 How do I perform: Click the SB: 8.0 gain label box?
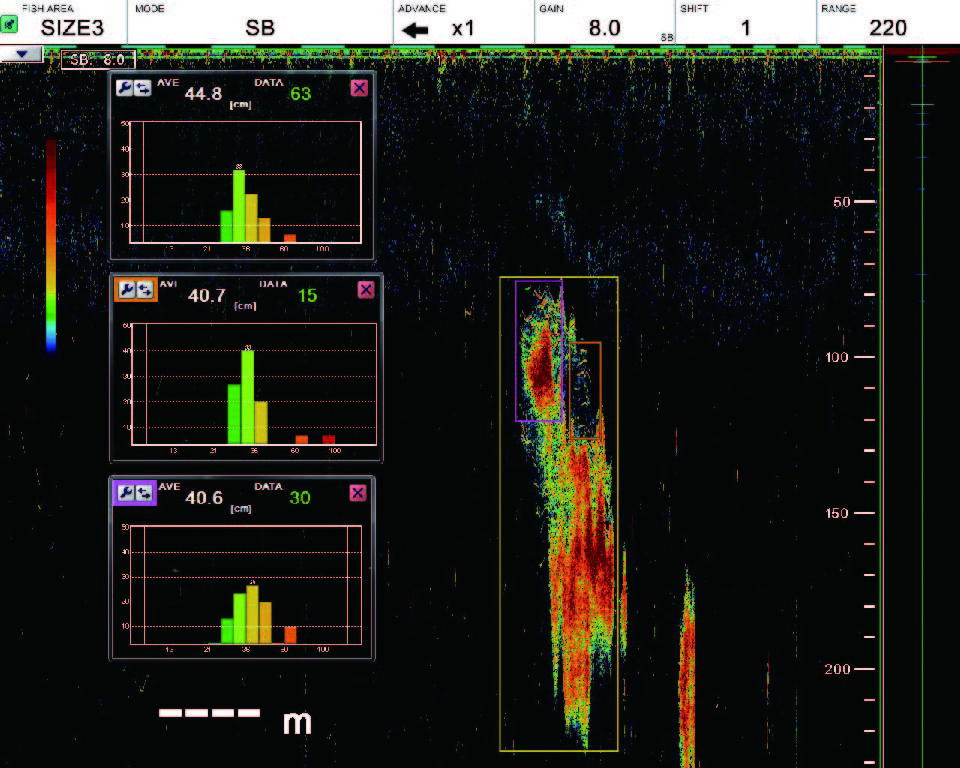[x=98, y=60]
